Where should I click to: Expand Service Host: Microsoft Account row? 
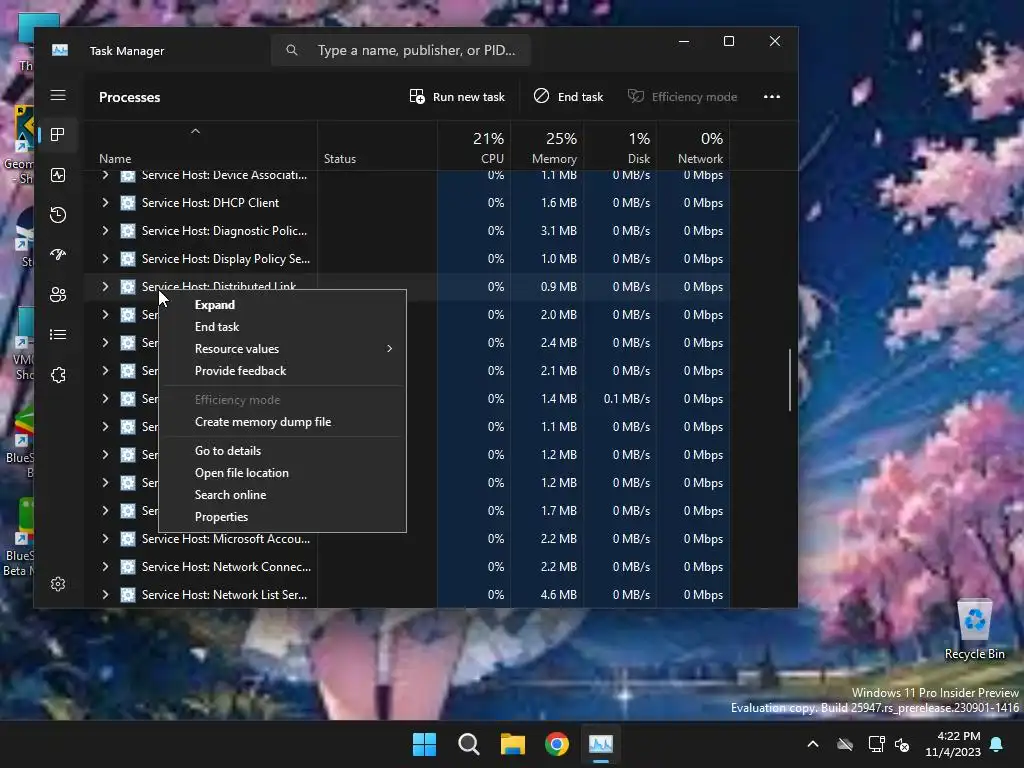105,539
